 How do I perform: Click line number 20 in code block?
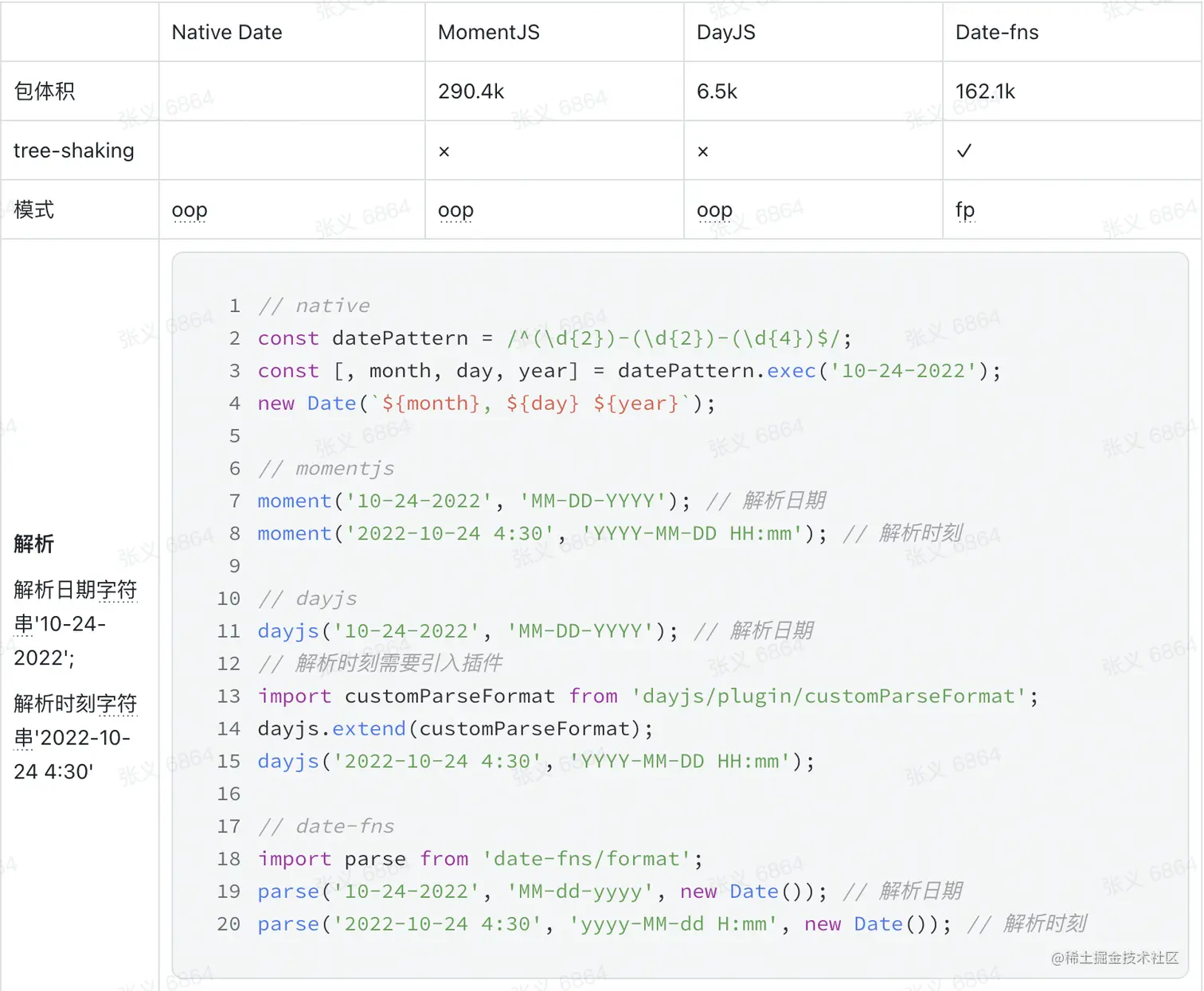pos(229,924)
